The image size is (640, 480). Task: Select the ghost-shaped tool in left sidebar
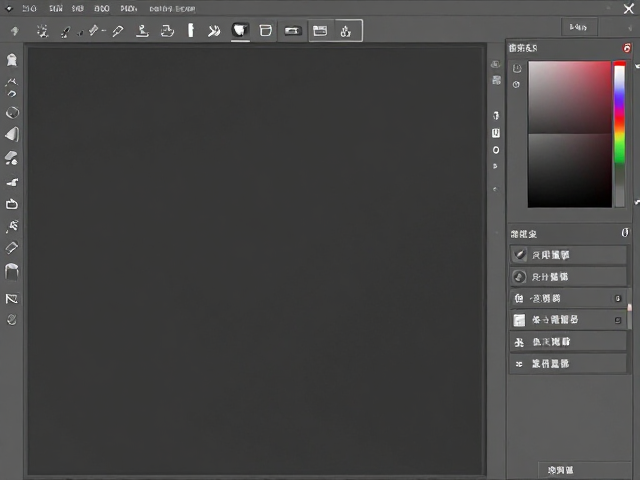pos(12,60)
